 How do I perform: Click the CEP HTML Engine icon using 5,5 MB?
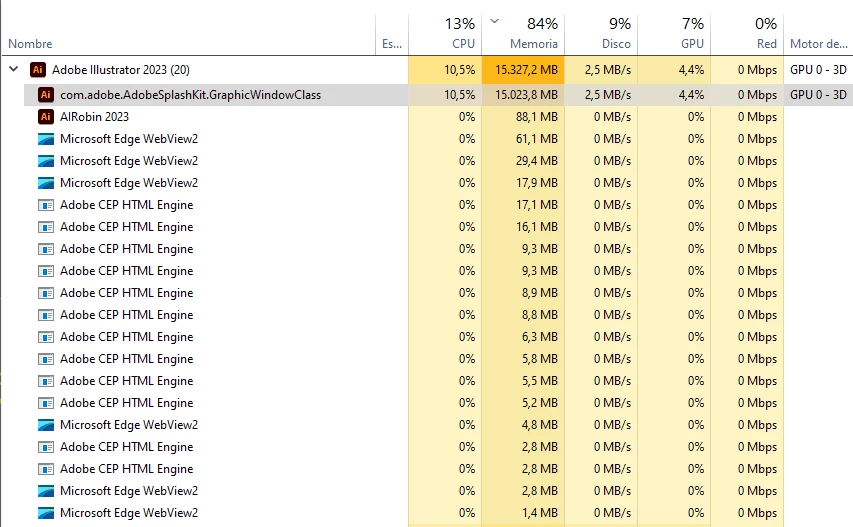pyautogui.click(x=46, y=381)
